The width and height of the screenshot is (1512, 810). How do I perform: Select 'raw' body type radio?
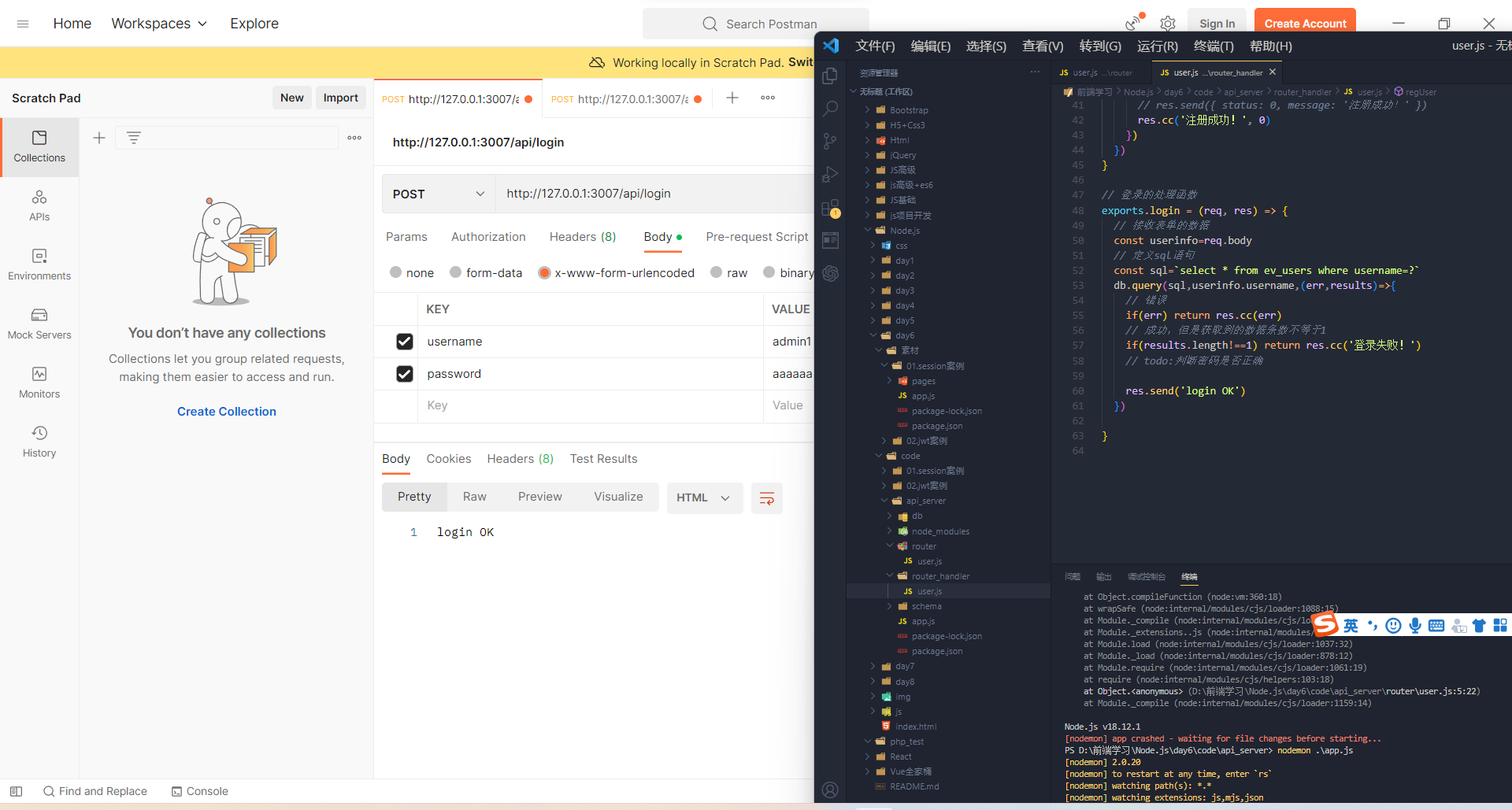[716, 272]
